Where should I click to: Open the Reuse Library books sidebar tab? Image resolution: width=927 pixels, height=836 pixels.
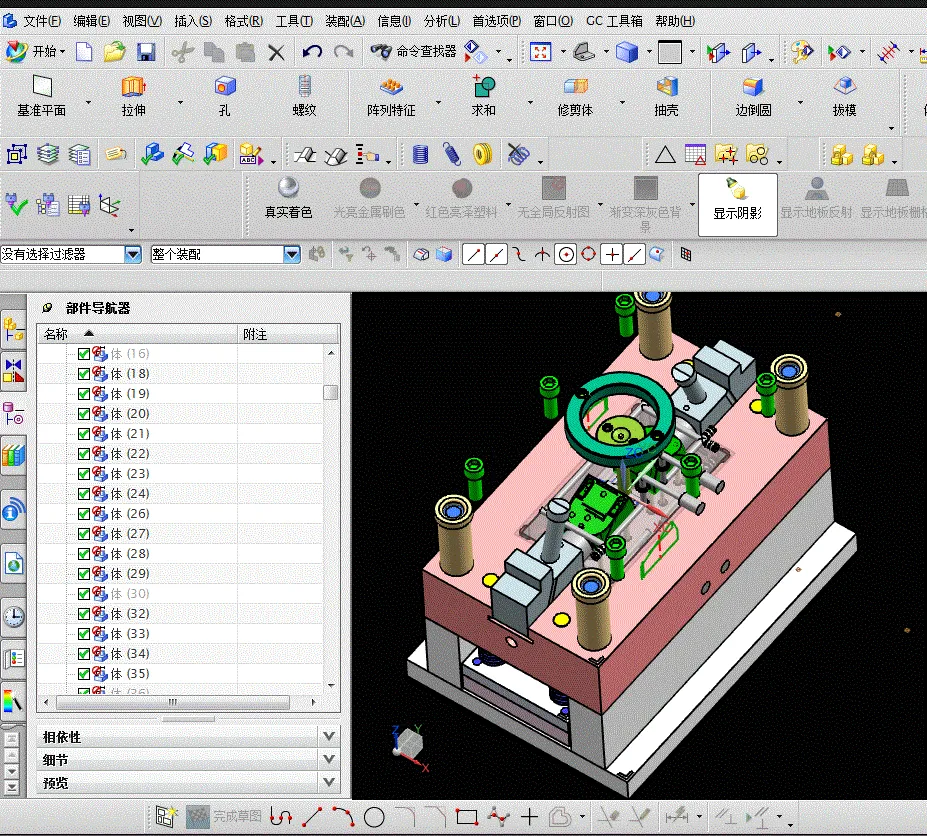[13, 456]
